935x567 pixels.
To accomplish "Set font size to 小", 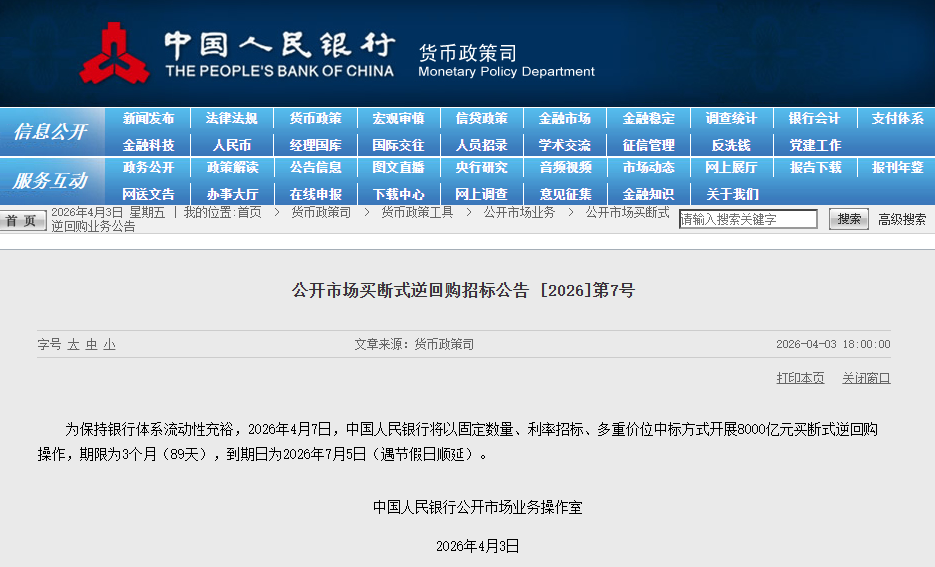I will (x=109, y=345).
